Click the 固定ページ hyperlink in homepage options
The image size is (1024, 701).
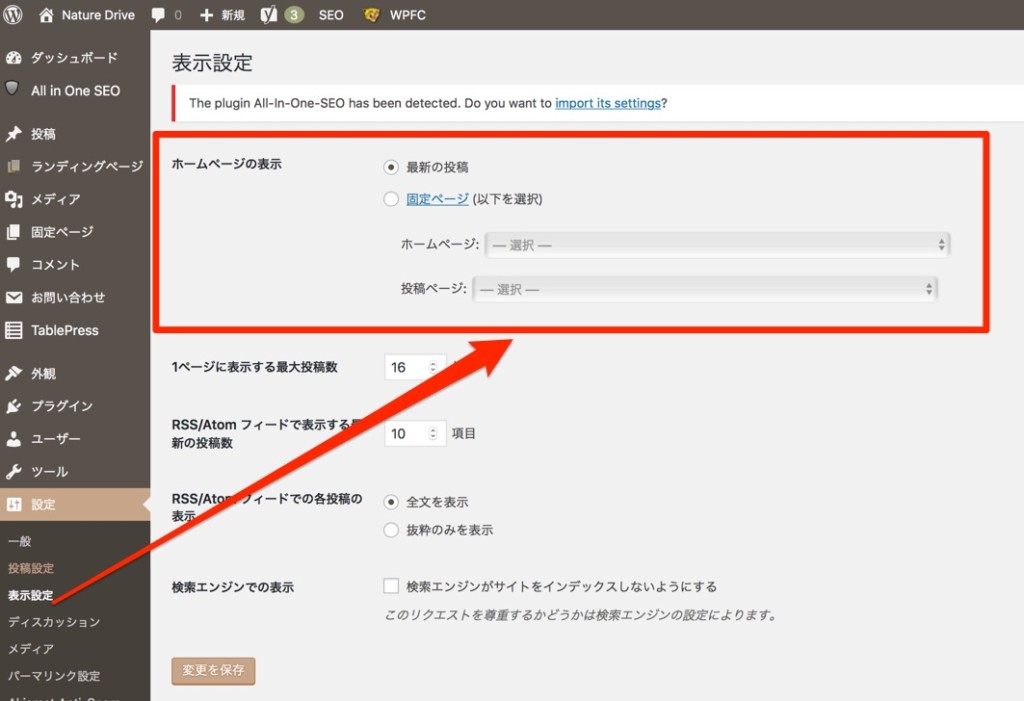[438, 199]
